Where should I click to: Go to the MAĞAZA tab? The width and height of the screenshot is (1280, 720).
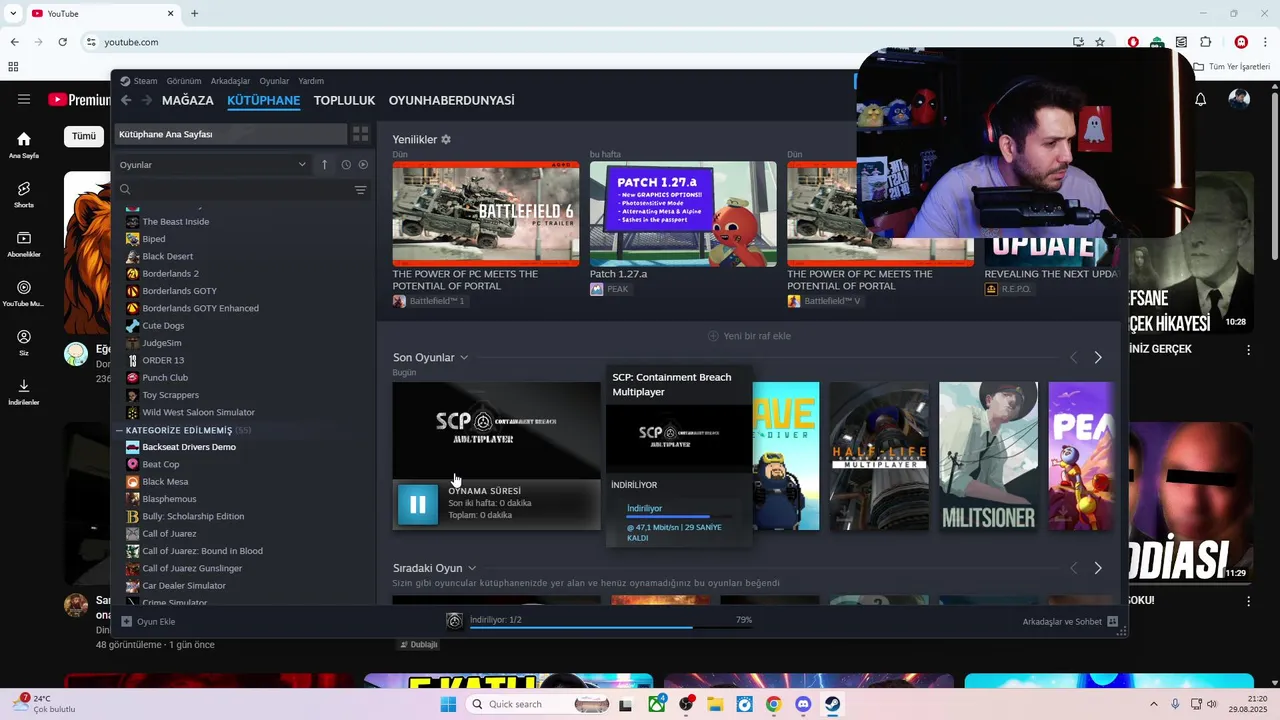[x=188, y=101]
